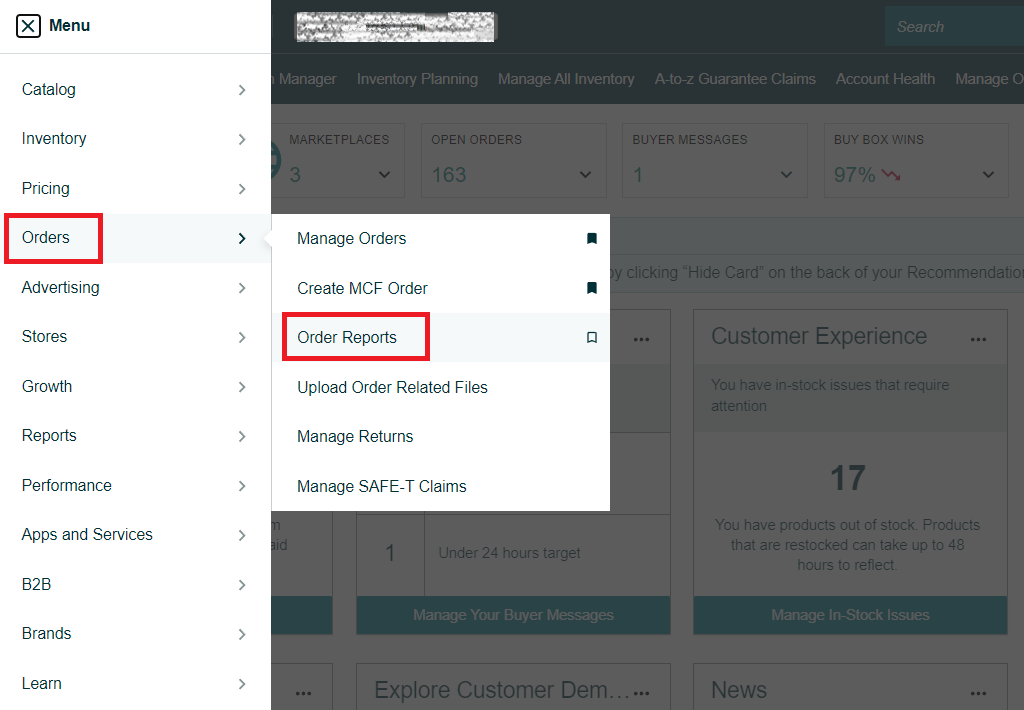Choose Create MCF Order from submenu
This screenshot has height=710, width=1024.
pos(362,288)
